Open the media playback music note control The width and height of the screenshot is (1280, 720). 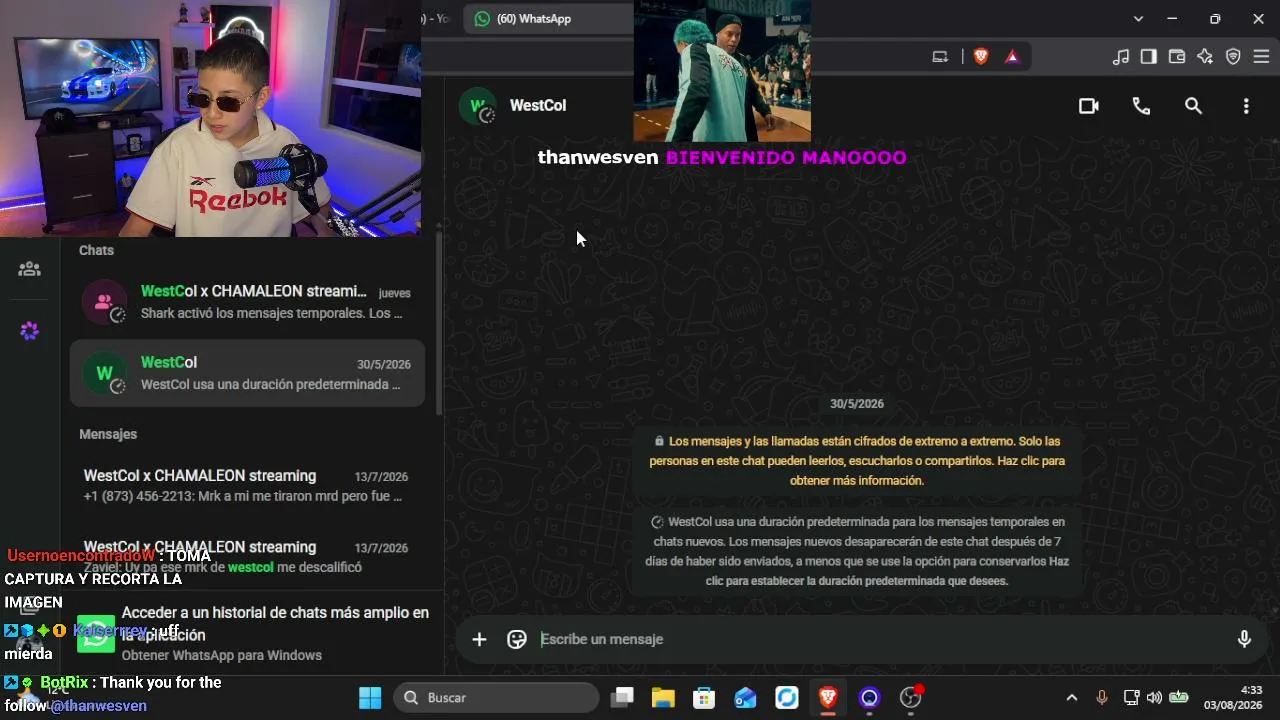coord(1121,57)
